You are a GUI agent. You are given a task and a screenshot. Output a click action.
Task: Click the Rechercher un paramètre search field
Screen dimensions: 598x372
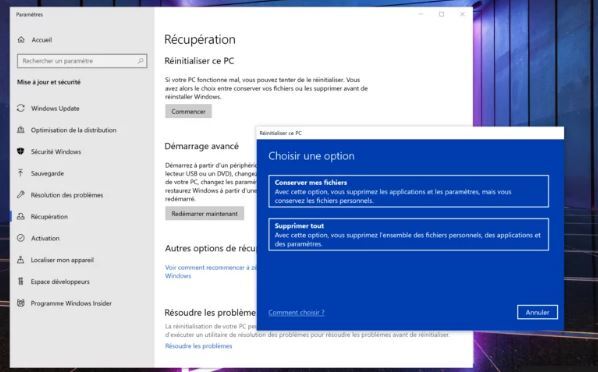tap(82, 61)
